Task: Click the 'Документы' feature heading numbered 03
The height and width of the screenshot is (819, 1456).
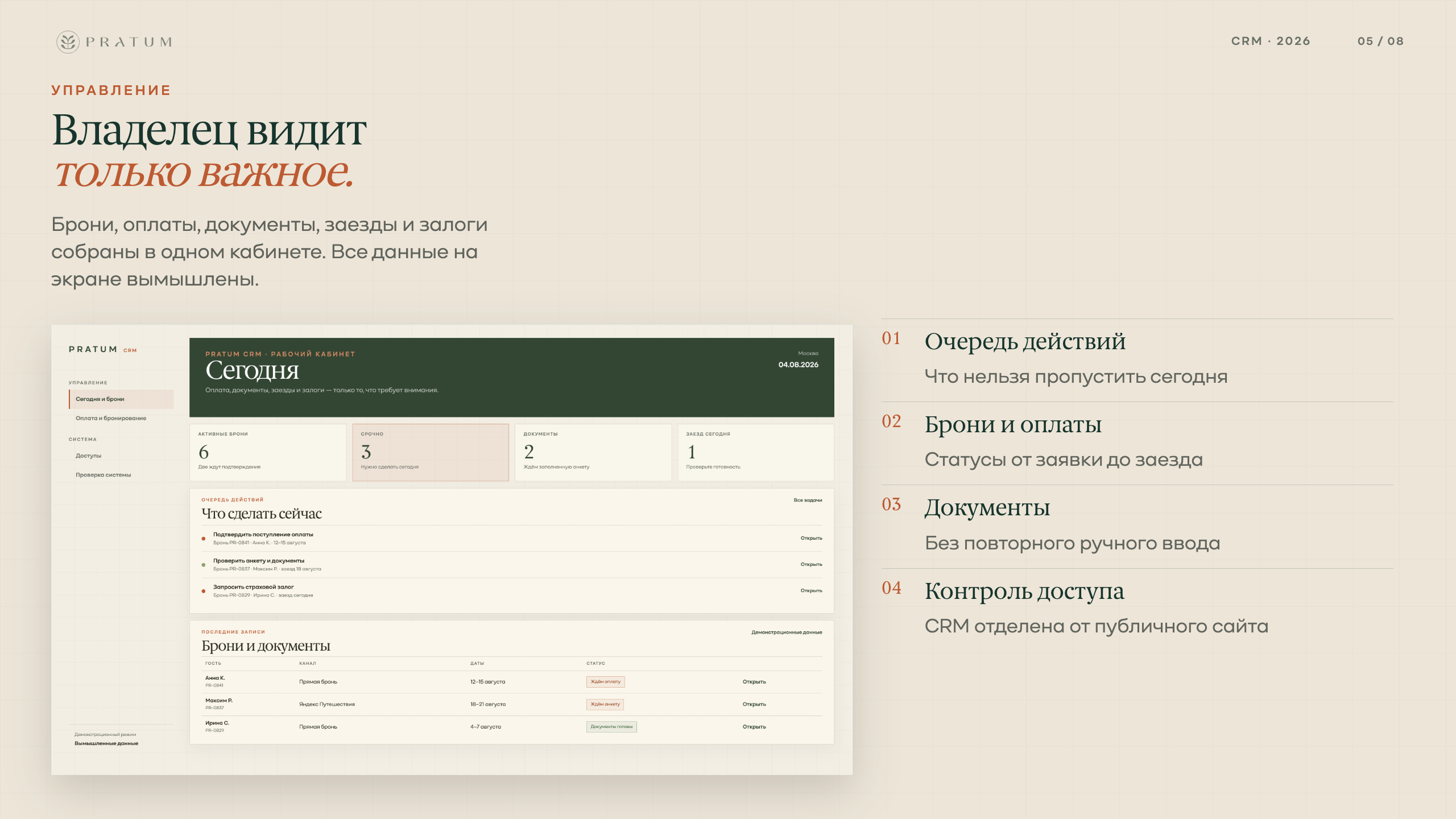Action: [x=987, y=507]
